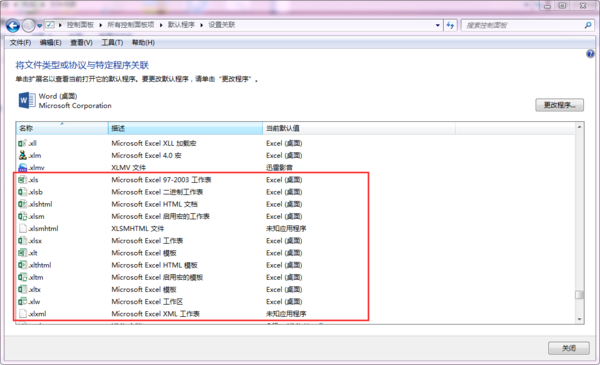The width and height of the screenshot is (600, 365).
Task: Click XLMV 文件 description text
Action: point(129,168)
